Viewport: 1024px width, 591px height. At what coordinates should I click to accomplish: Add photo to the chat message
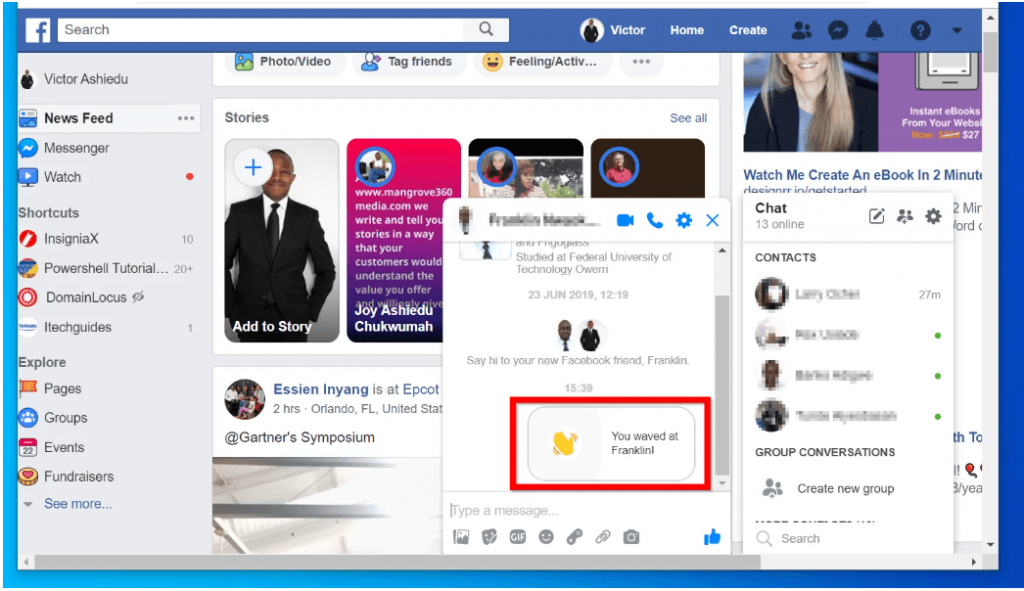(x=461, y=537)
